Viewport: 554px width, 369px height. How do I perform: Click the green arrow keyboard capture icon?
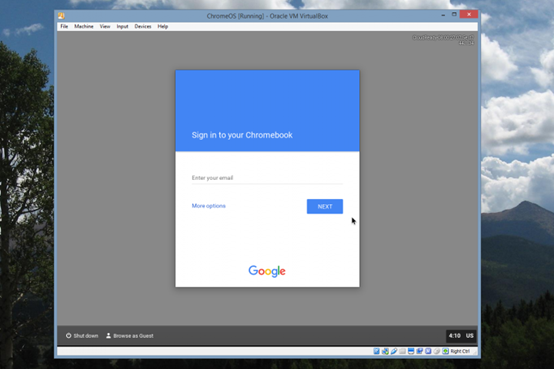[446, 351]
